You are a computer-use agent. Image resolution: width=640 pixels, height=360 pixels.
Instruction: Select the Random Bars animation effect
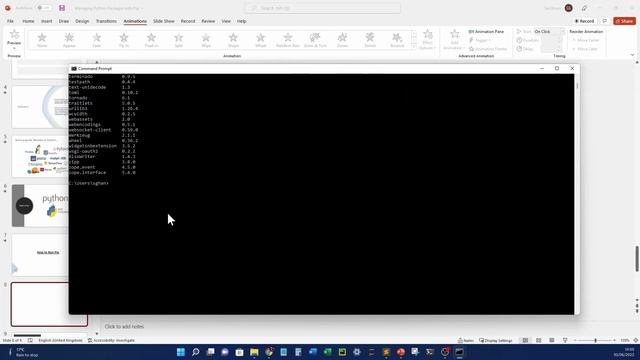(x=288, y=40)
